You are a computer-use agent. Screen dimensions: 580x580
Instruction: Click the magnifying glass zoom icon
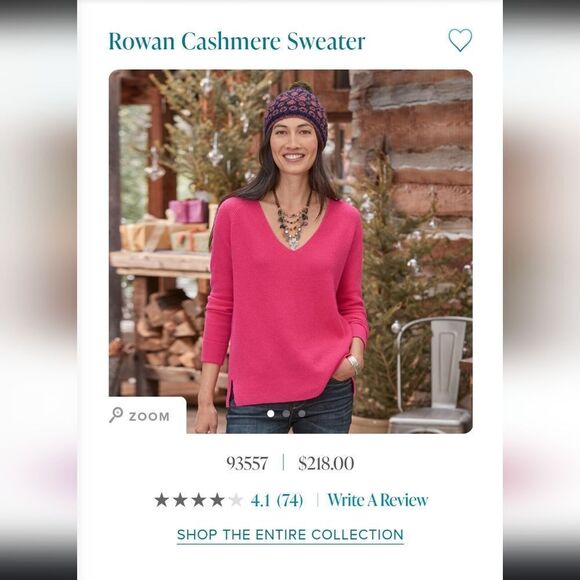point(116,415)
